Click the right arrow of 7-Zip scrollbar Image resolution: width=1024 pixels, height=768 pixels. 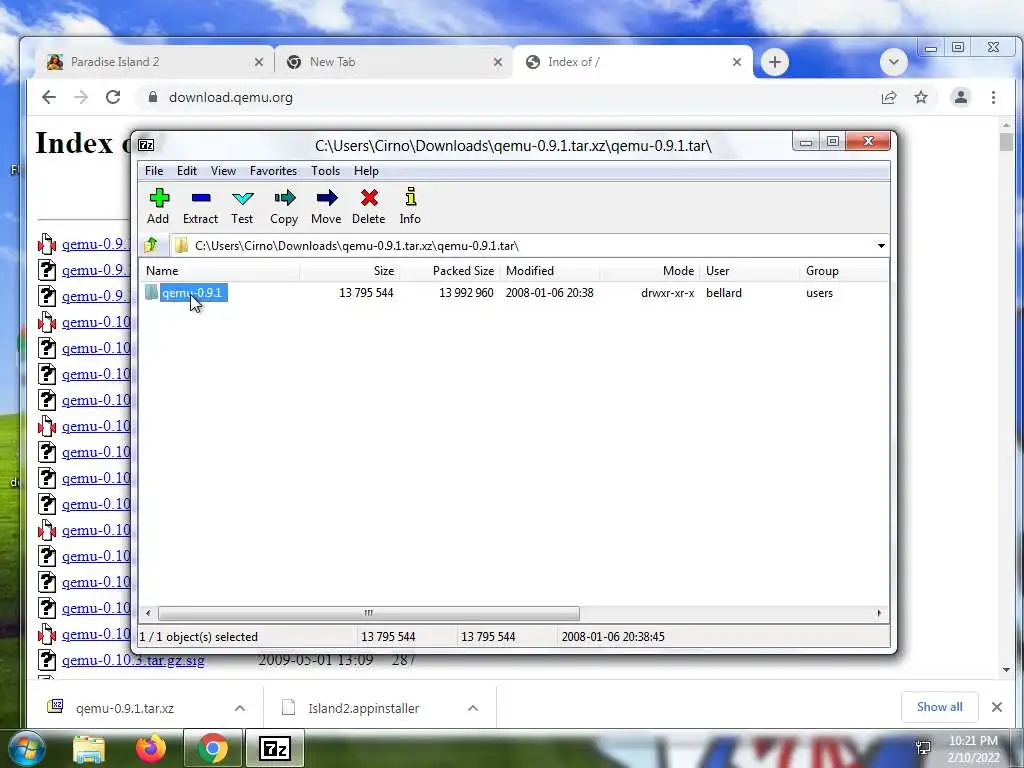pyautogui.click(x=879, y=613)
